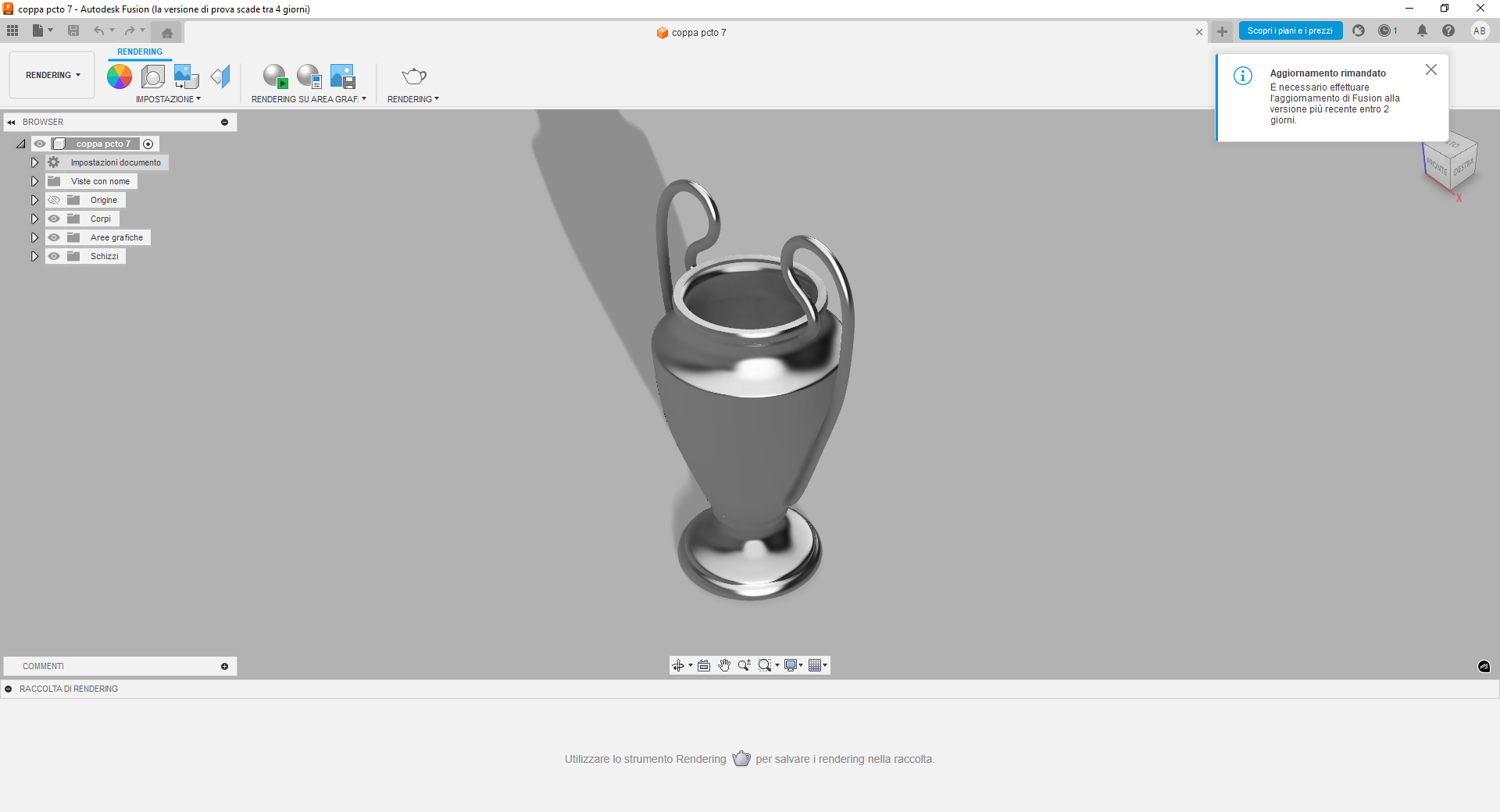Hide the Schizzi folder

pos(54,256)
